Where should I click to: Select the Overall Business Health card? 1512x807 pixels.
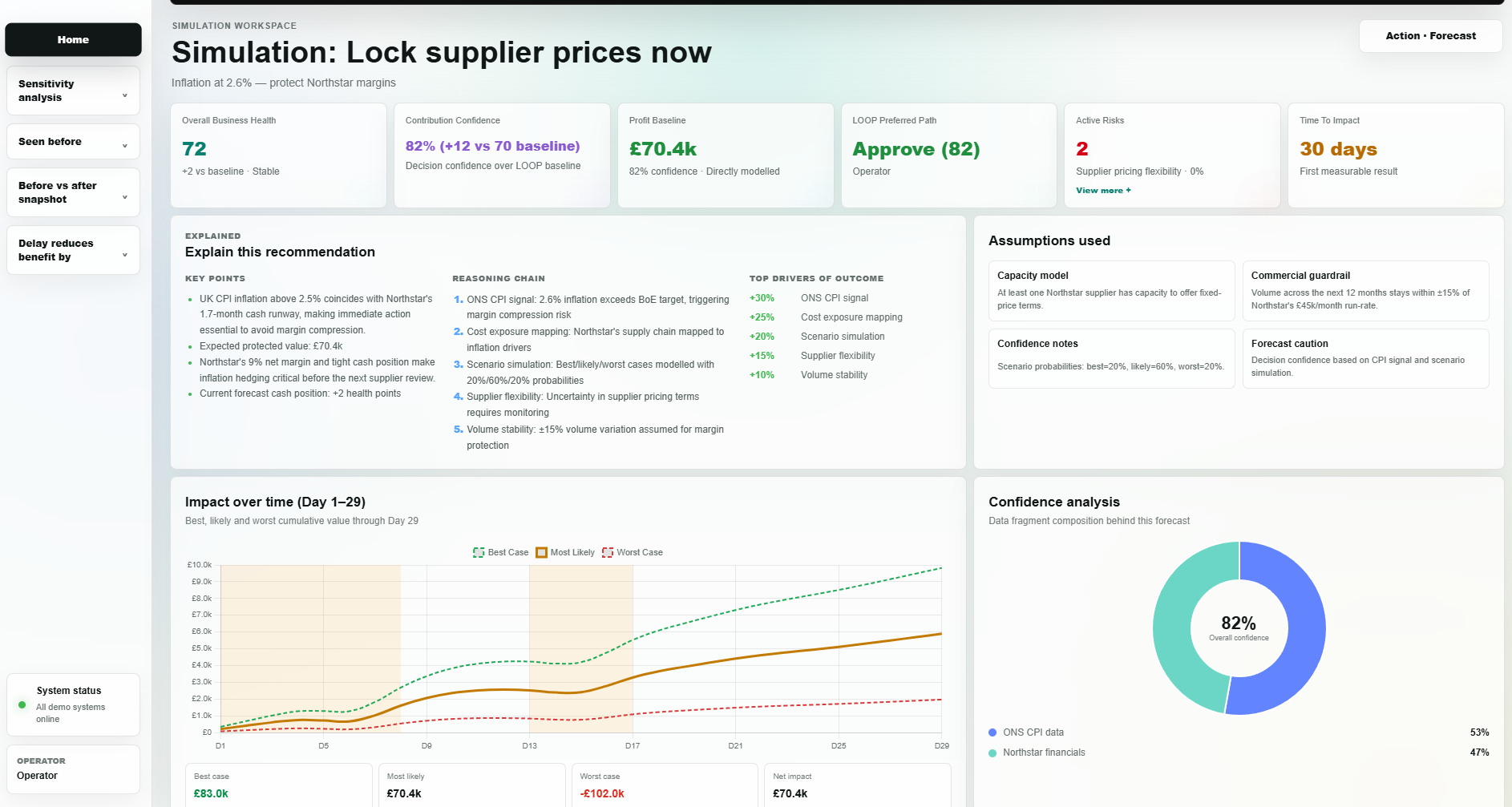click(279, 155)
